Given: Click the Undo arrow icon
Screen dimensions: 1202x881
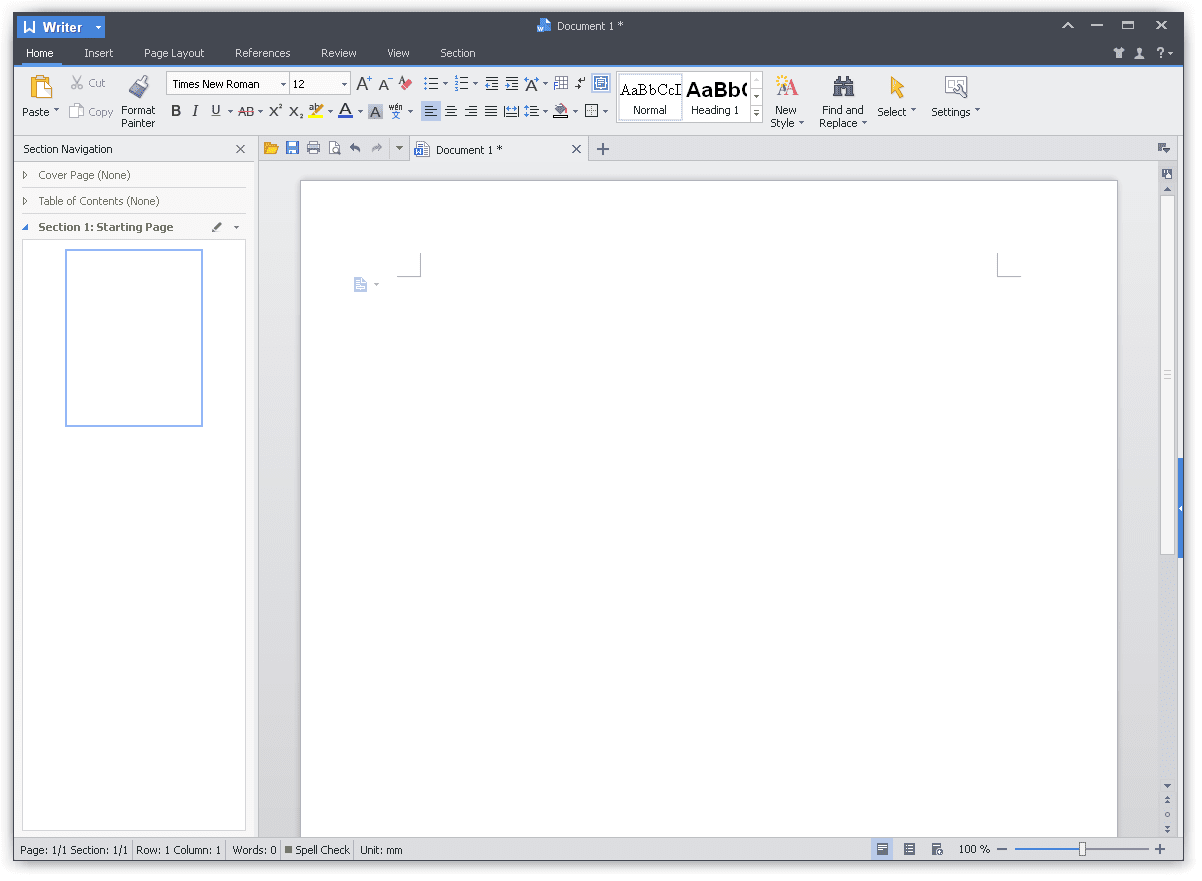Looking at the screenshot, I should [x=355, y=148].
